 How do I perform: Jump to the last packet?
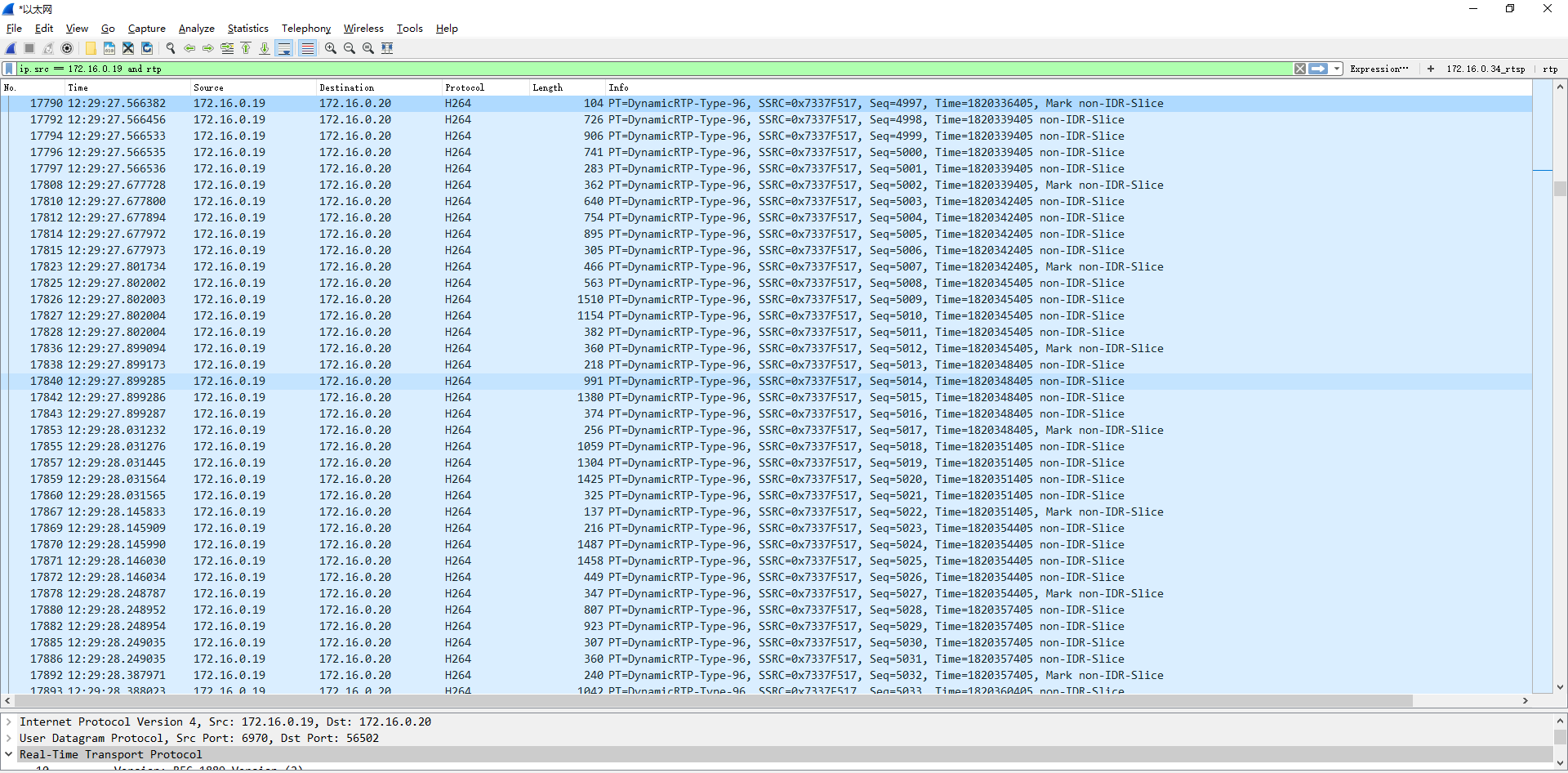click(265, 48)
